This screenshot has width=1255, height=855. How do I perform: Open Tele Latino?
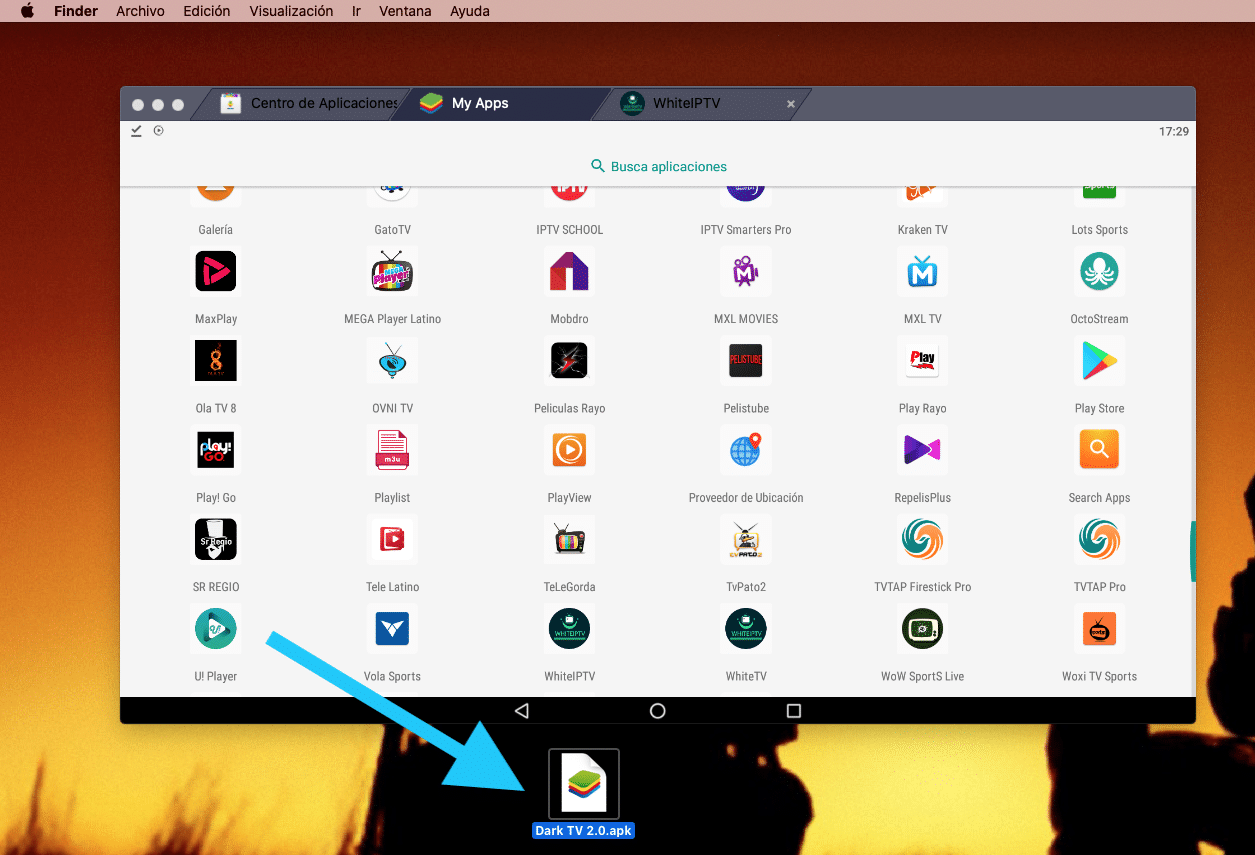392,539
